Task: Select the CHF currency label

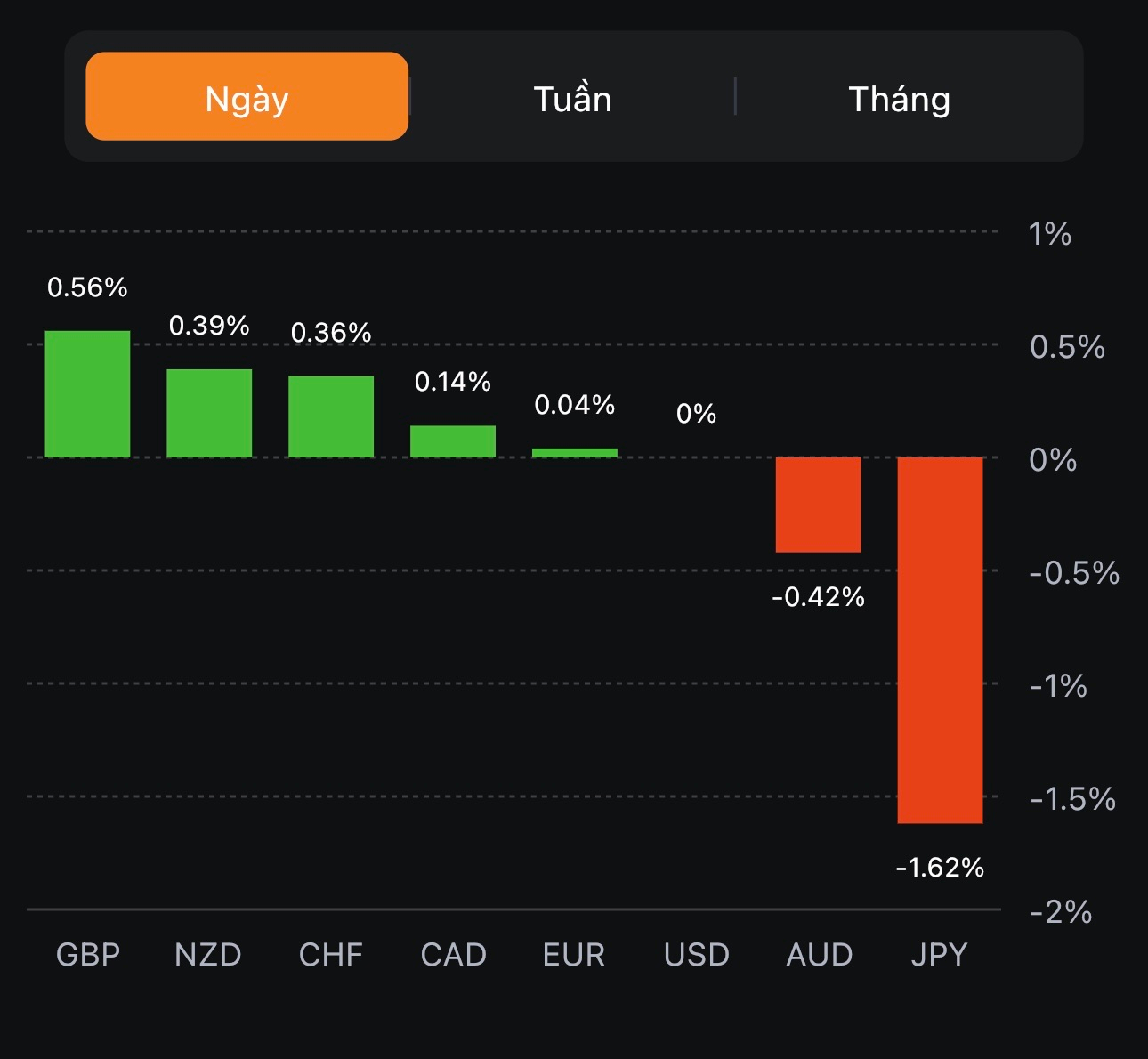Action: (x=331, y=955)
